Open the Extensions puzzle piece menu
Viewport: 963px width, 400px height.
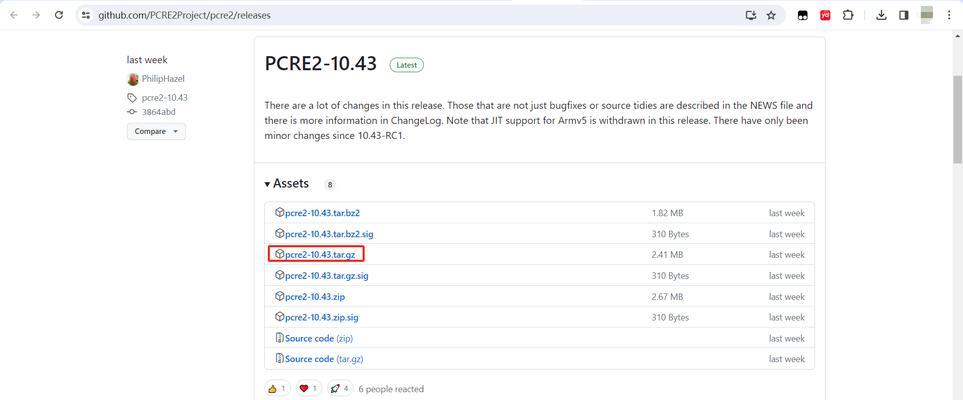pyautogui.click(x=848, y=15)
